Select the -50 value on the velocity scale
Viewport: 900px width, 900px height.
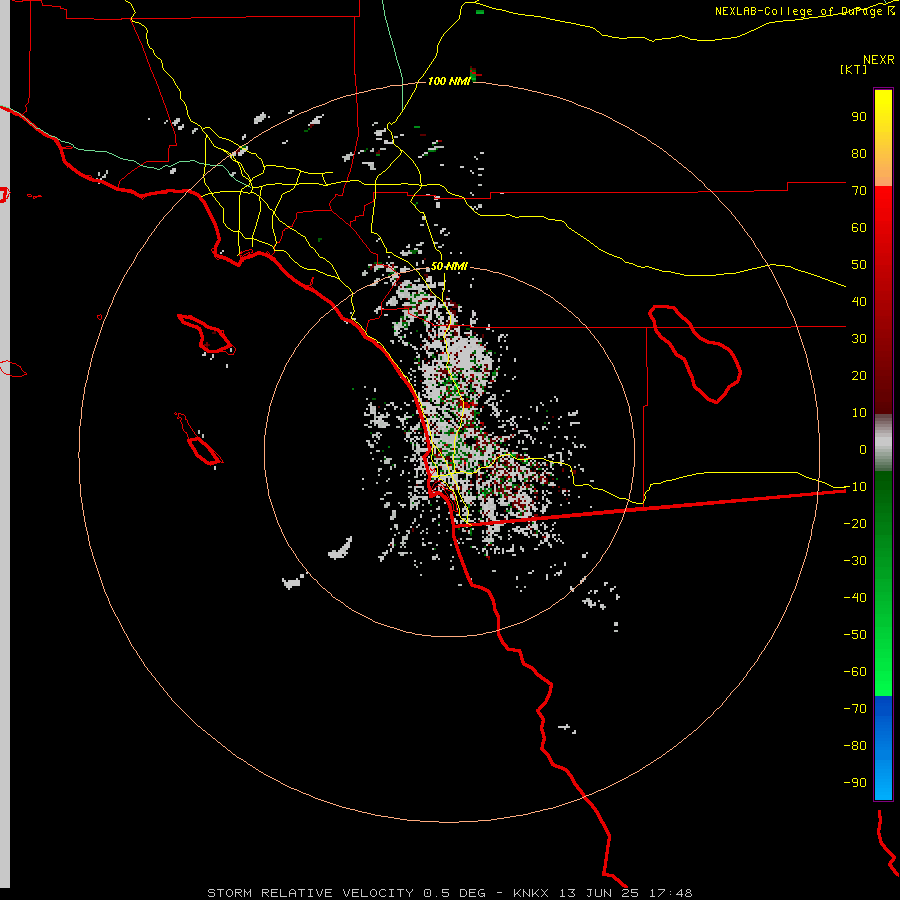click(855, 634)
